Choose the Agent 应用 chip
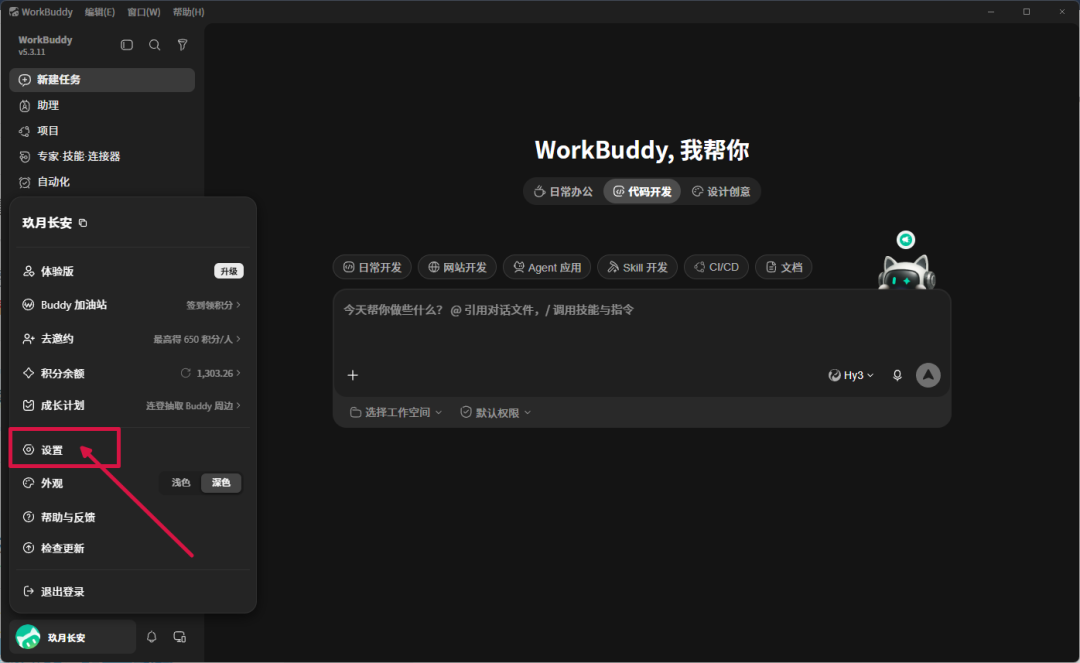 pyautogui.click(x=547, y=267)
